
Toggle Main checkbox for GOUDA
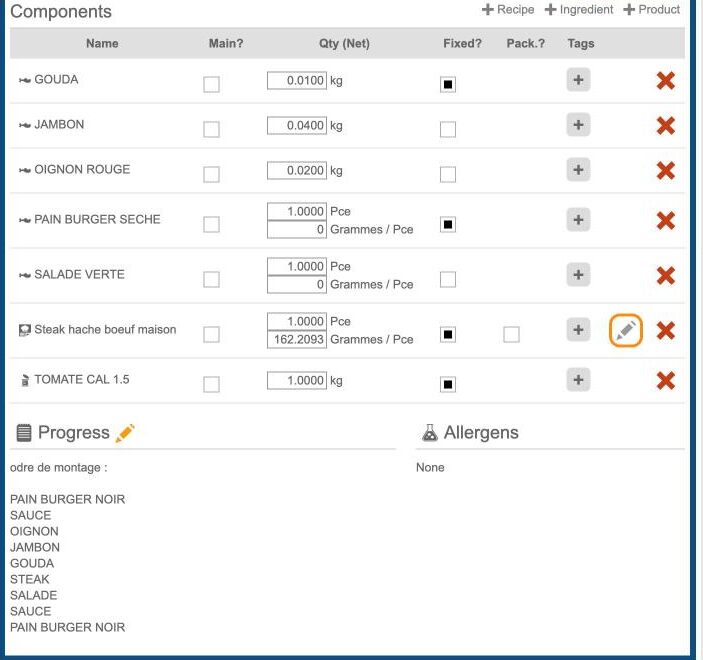[211, 84]
